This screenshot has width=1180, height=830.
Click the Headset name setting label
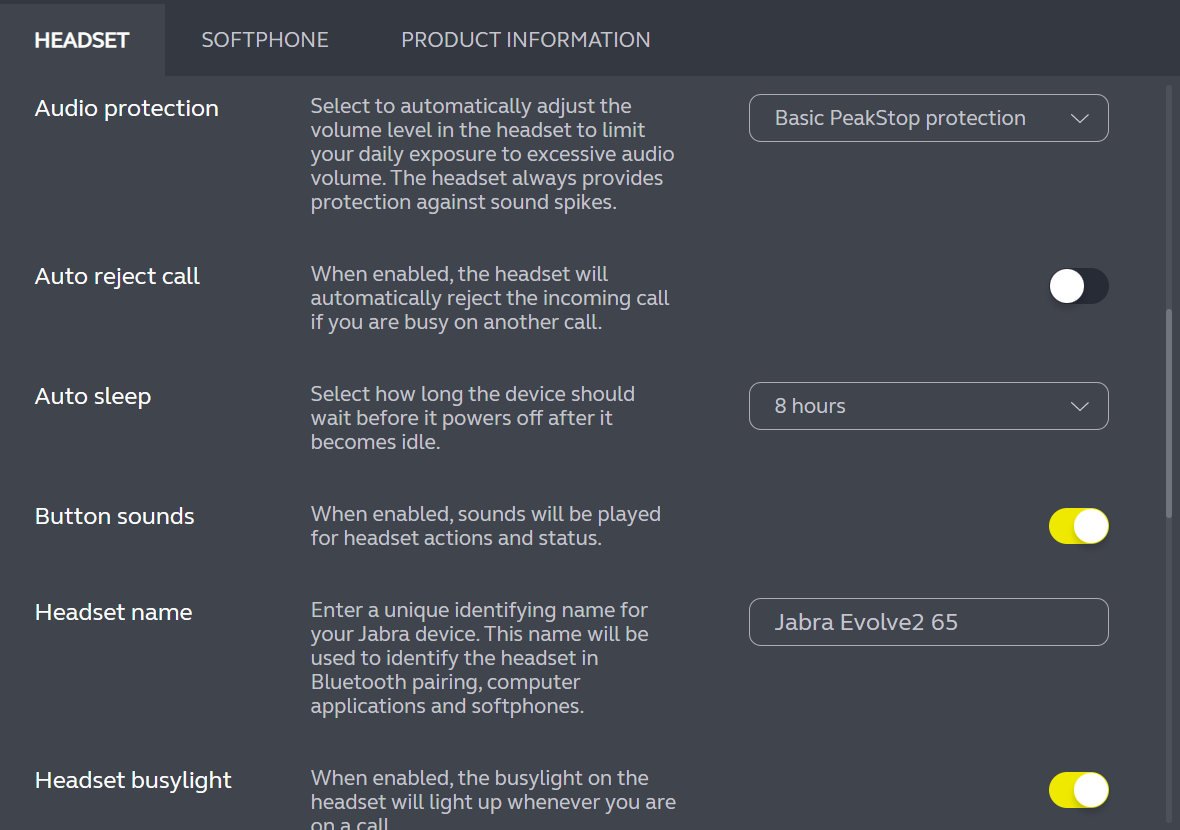click(x=113, y=612)
